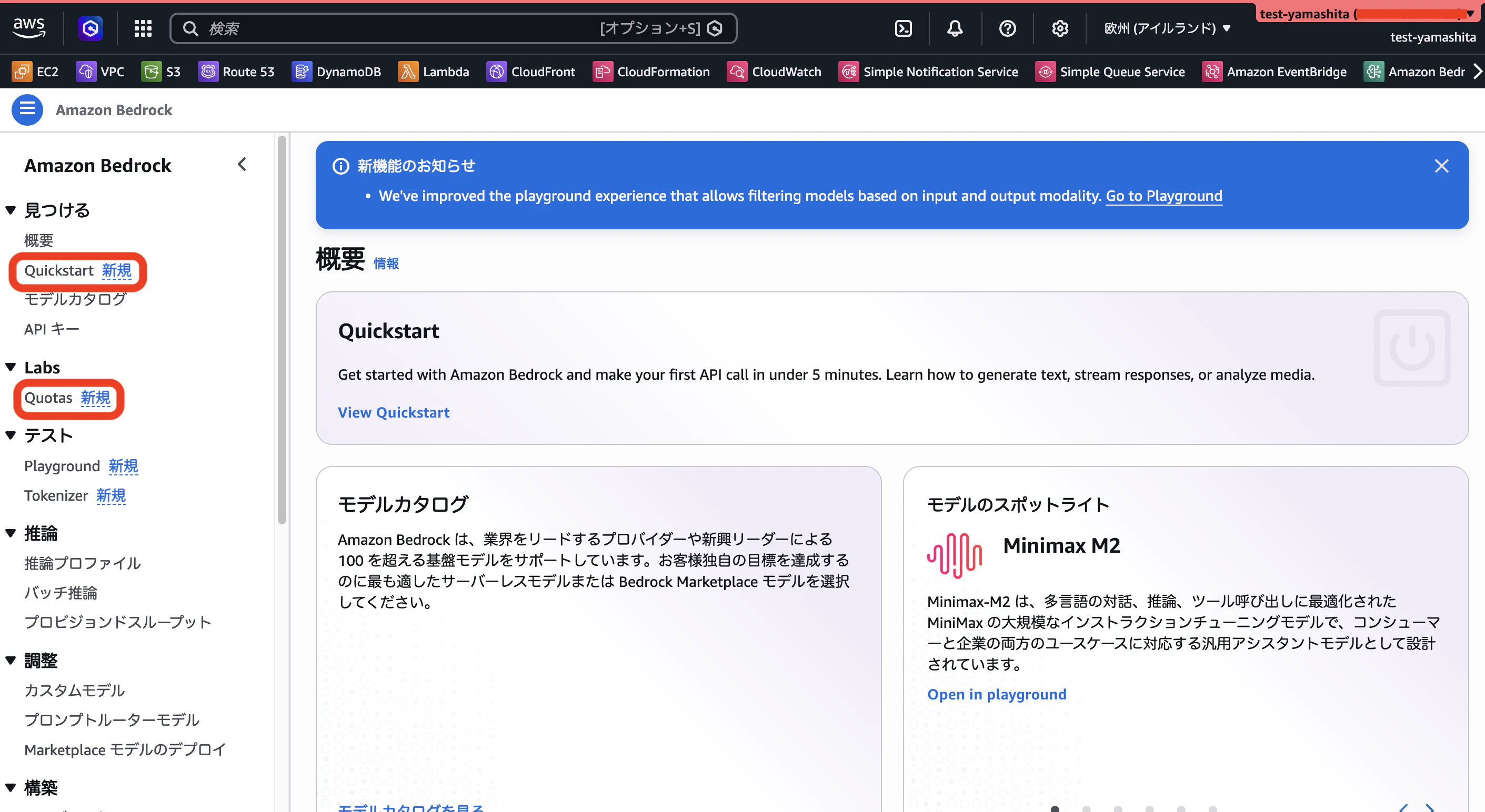The height and width of the screenshot is (812, 1485).
Task: Click the info icon in announcement banner
Action: click(x=340, y=166)
